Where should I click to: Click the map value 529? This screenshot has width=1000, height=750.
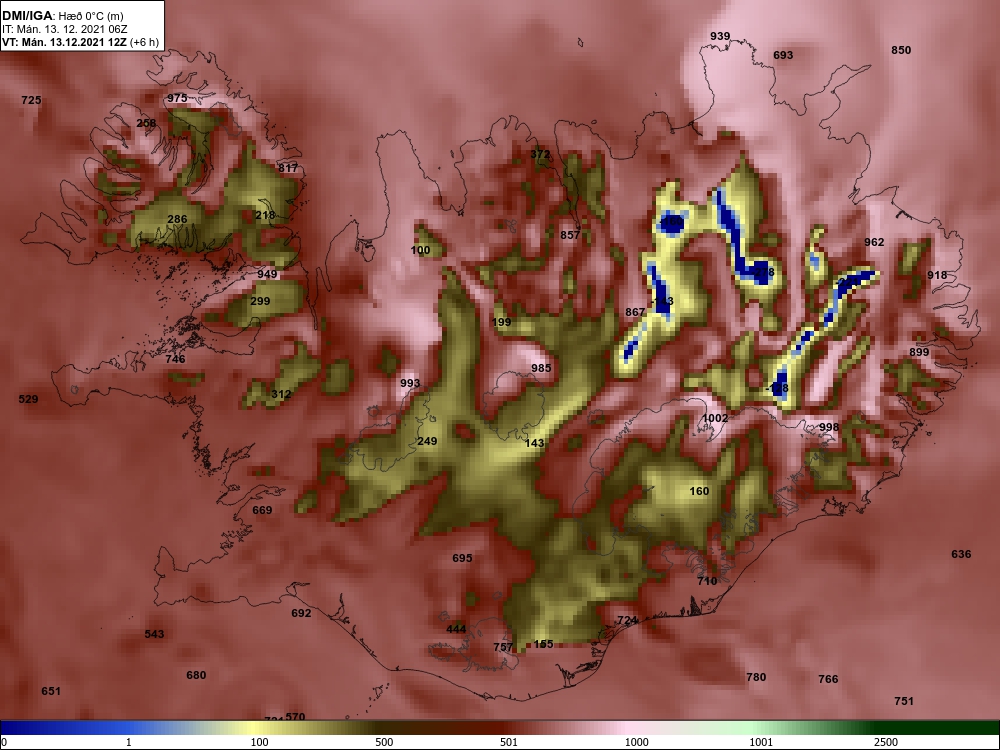[28, 399]
